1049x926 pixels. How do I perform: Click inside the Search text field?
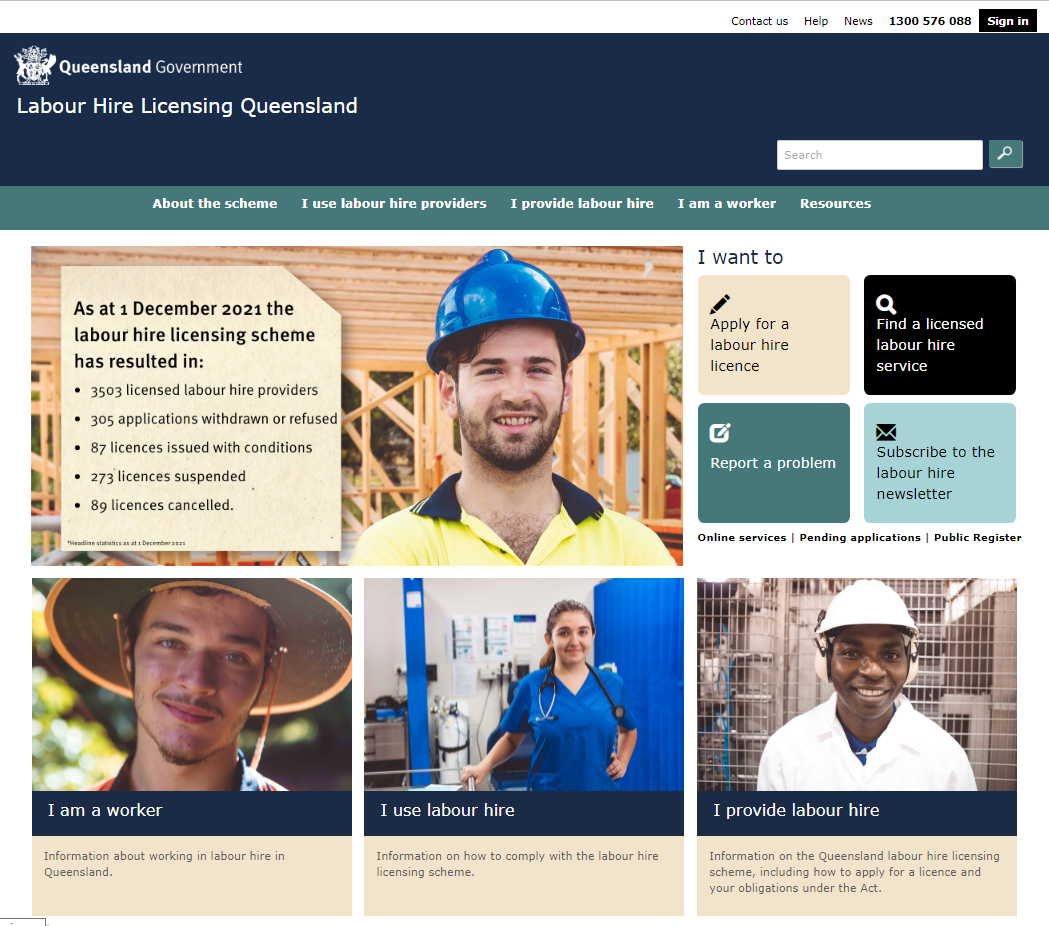tap(879, 155)
